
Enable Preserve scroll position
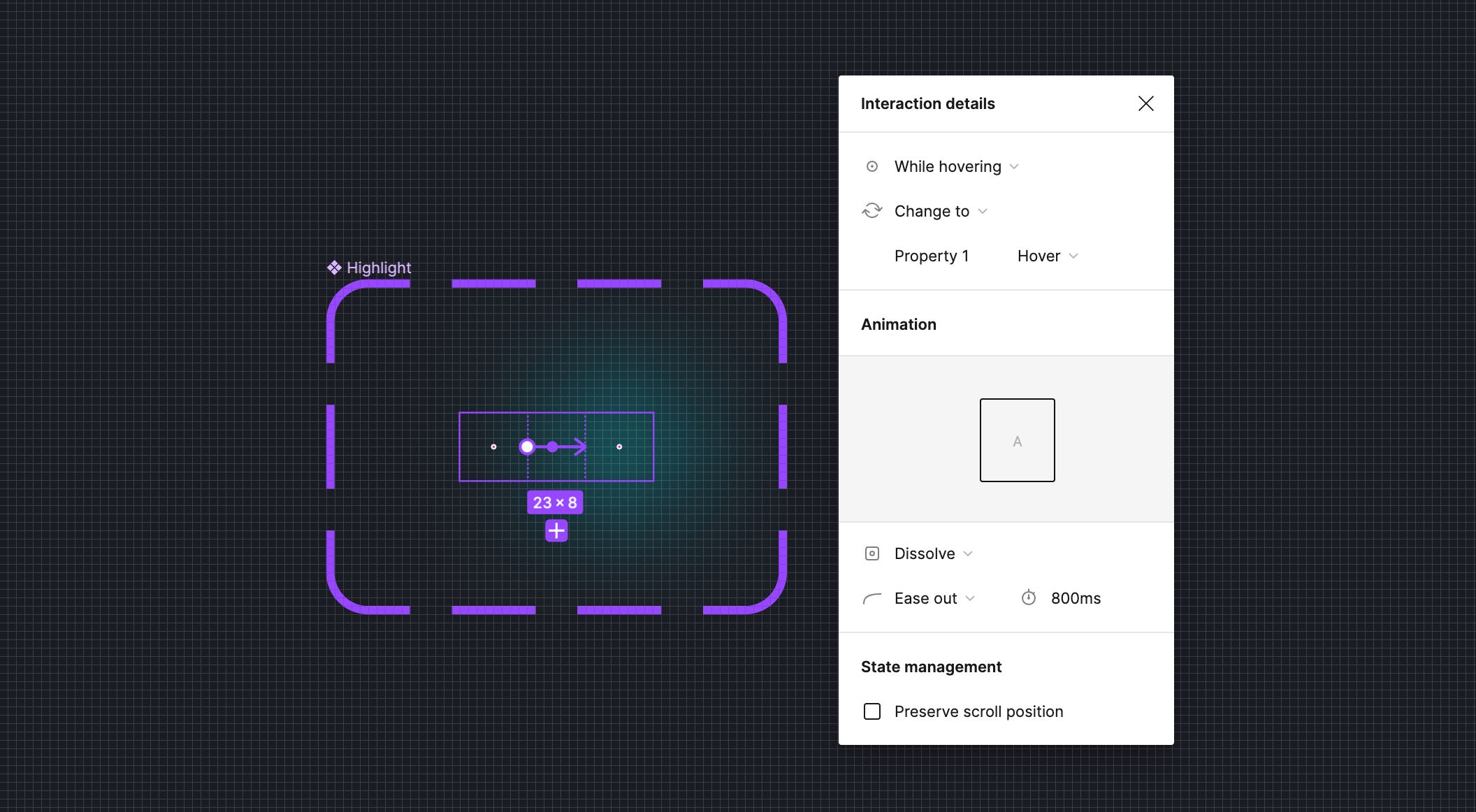[x=871, y=711]
